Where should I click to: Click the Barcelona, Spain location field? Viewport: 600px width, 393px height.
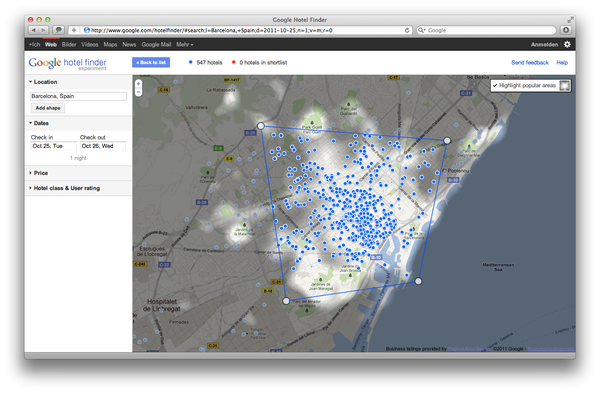(x=78, y=96)
